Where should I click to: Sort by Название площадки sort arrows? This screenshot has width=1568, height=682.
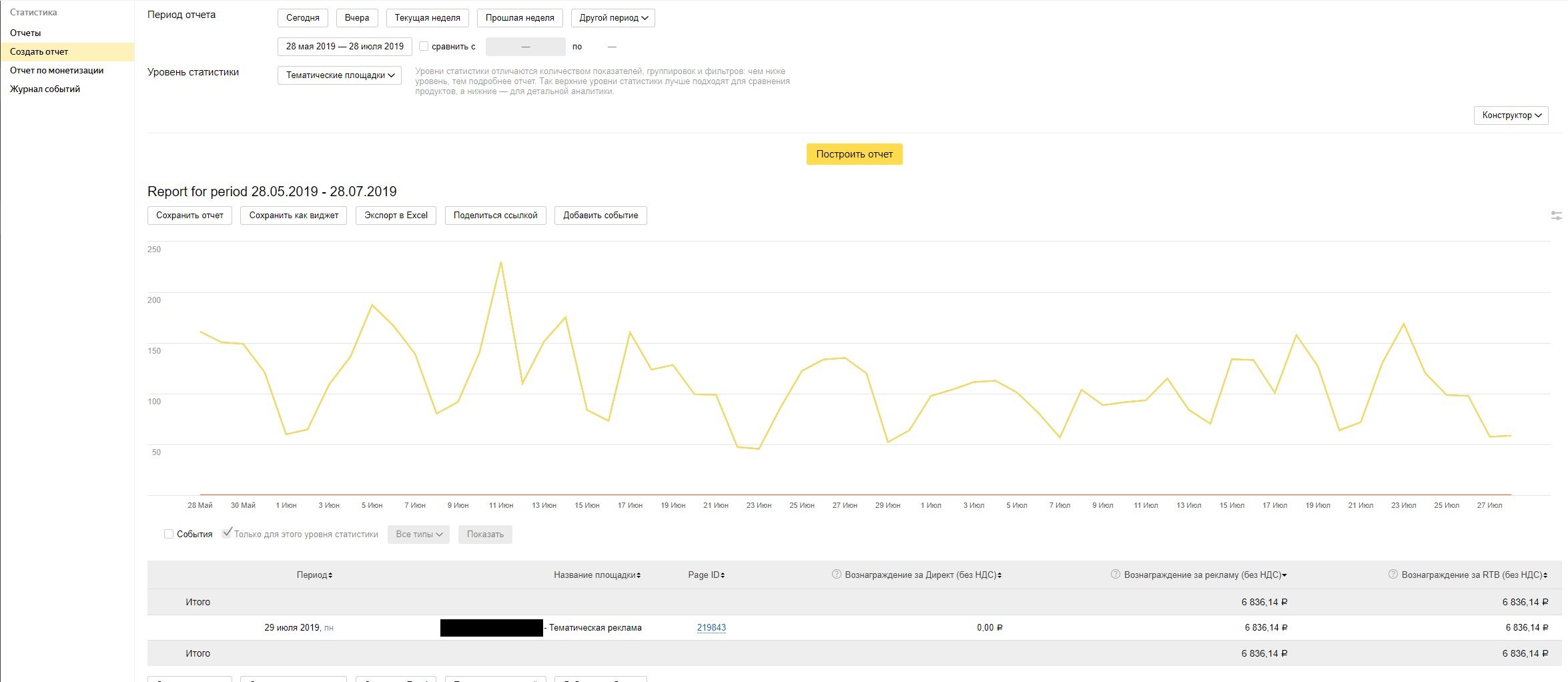coord(639,575)
